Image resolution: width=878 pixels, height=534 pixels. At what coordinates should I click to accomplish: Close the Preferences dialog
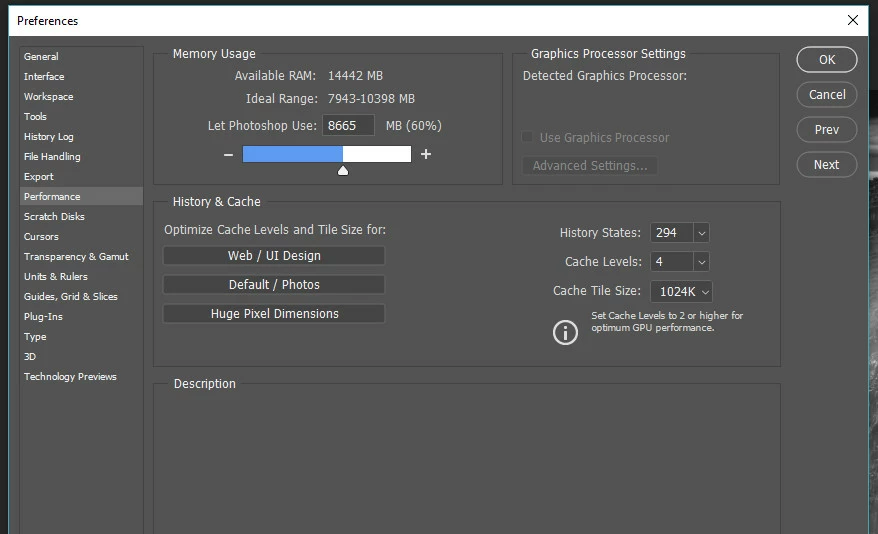click(x=852, y=20)
